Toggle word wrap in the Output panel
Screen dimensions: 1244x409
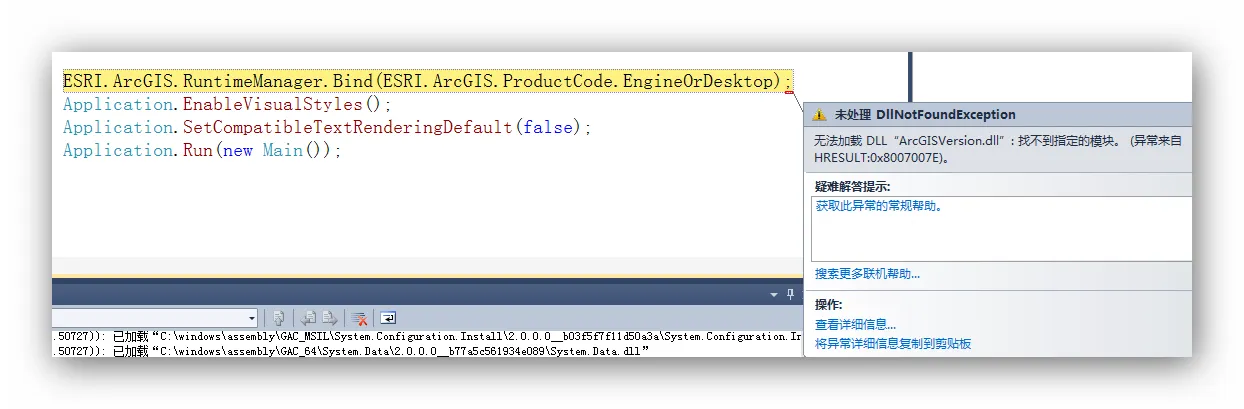click(387, 318)
